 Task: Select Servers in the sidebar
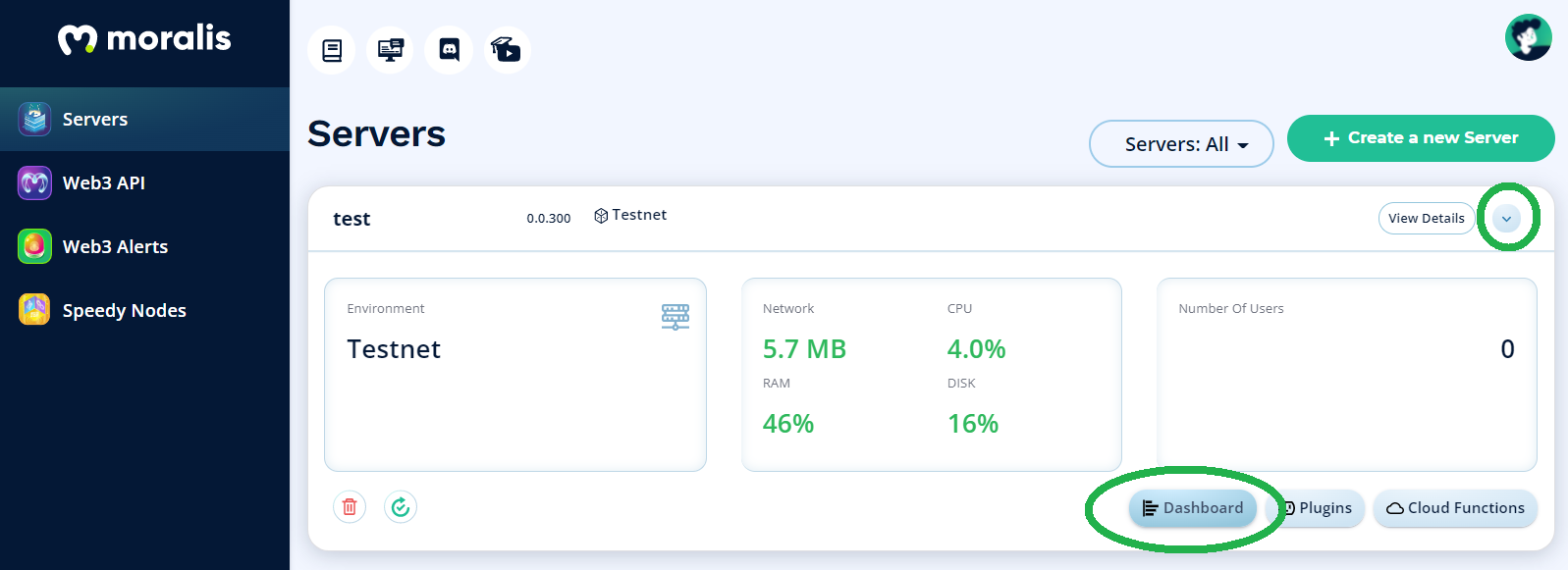point(144,119)
